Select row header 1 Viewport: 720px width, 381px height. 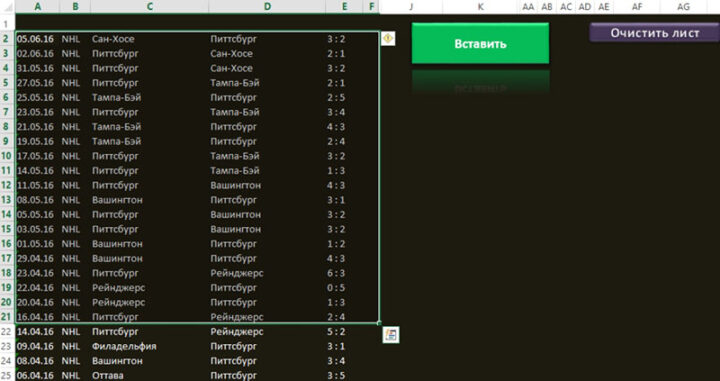[x=6, y=24]
